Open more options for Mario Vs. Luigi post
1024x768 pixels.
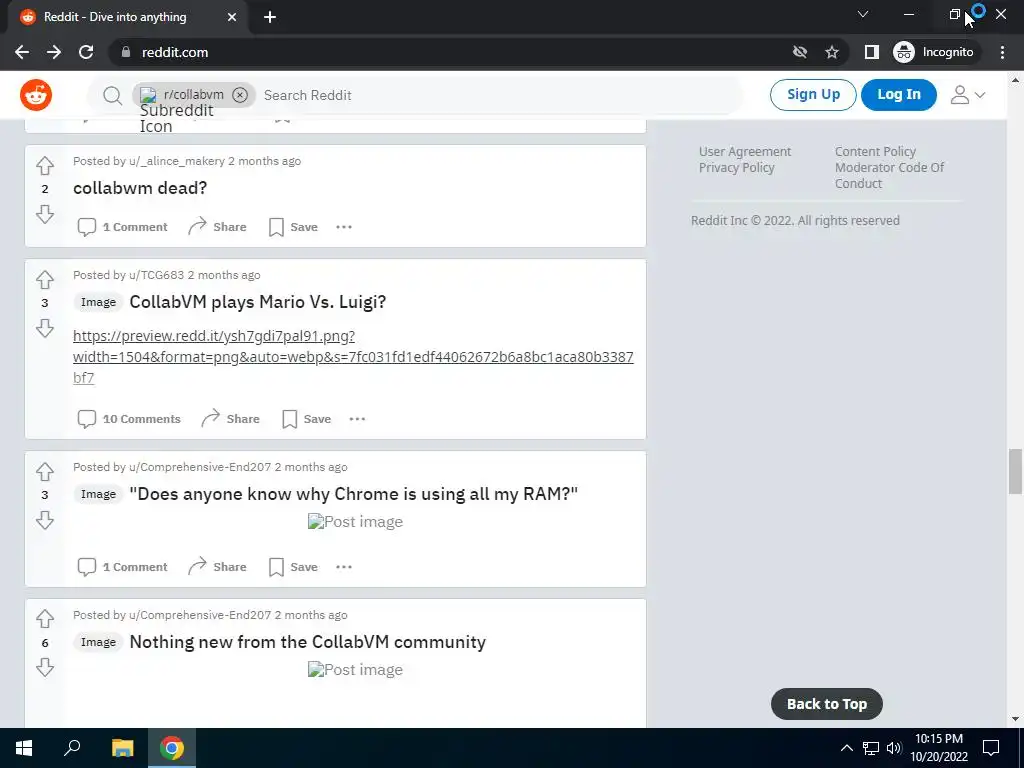357,419
